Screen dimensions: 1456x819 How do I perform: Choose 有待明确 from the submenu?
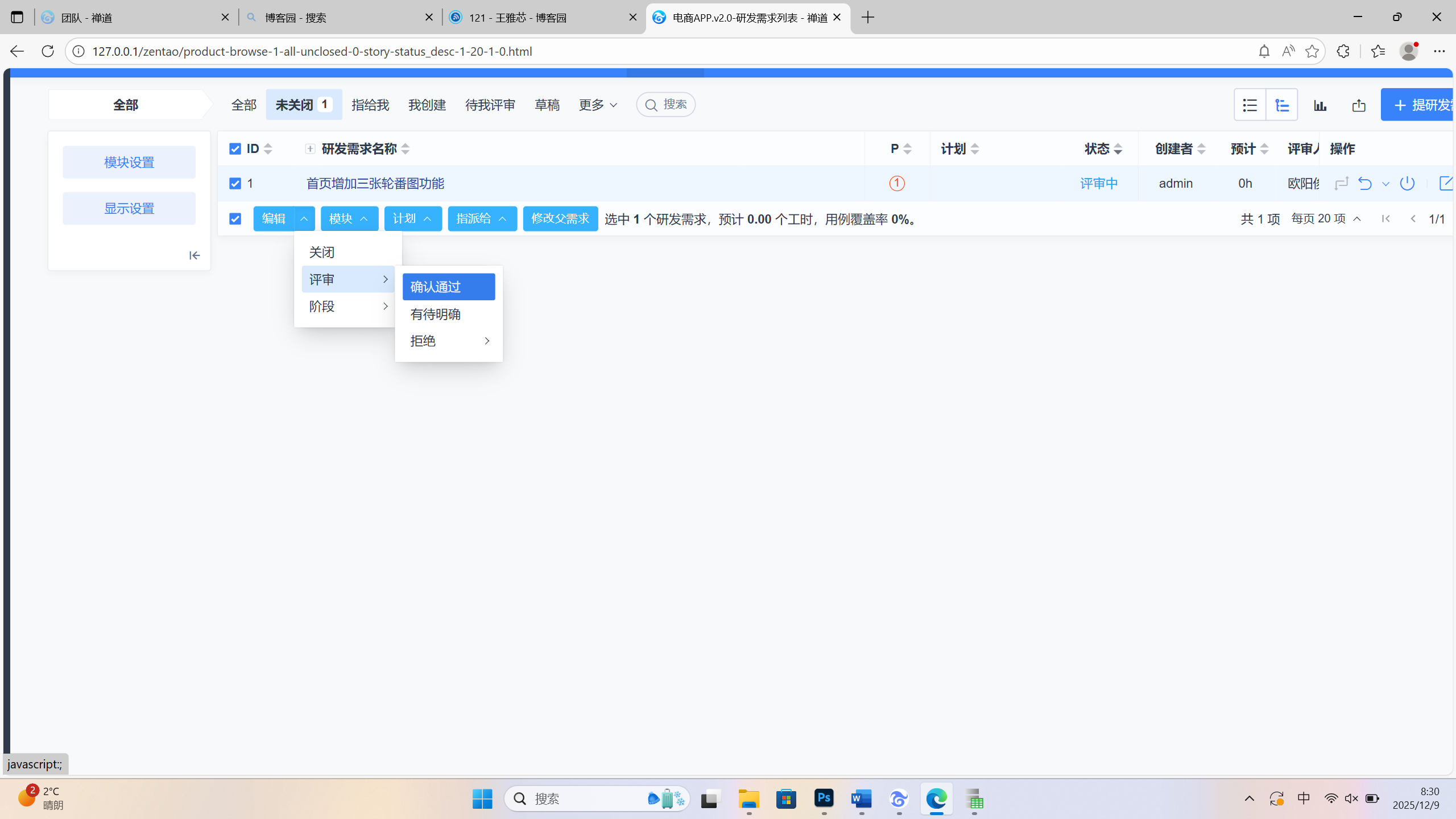coord(436,314)
